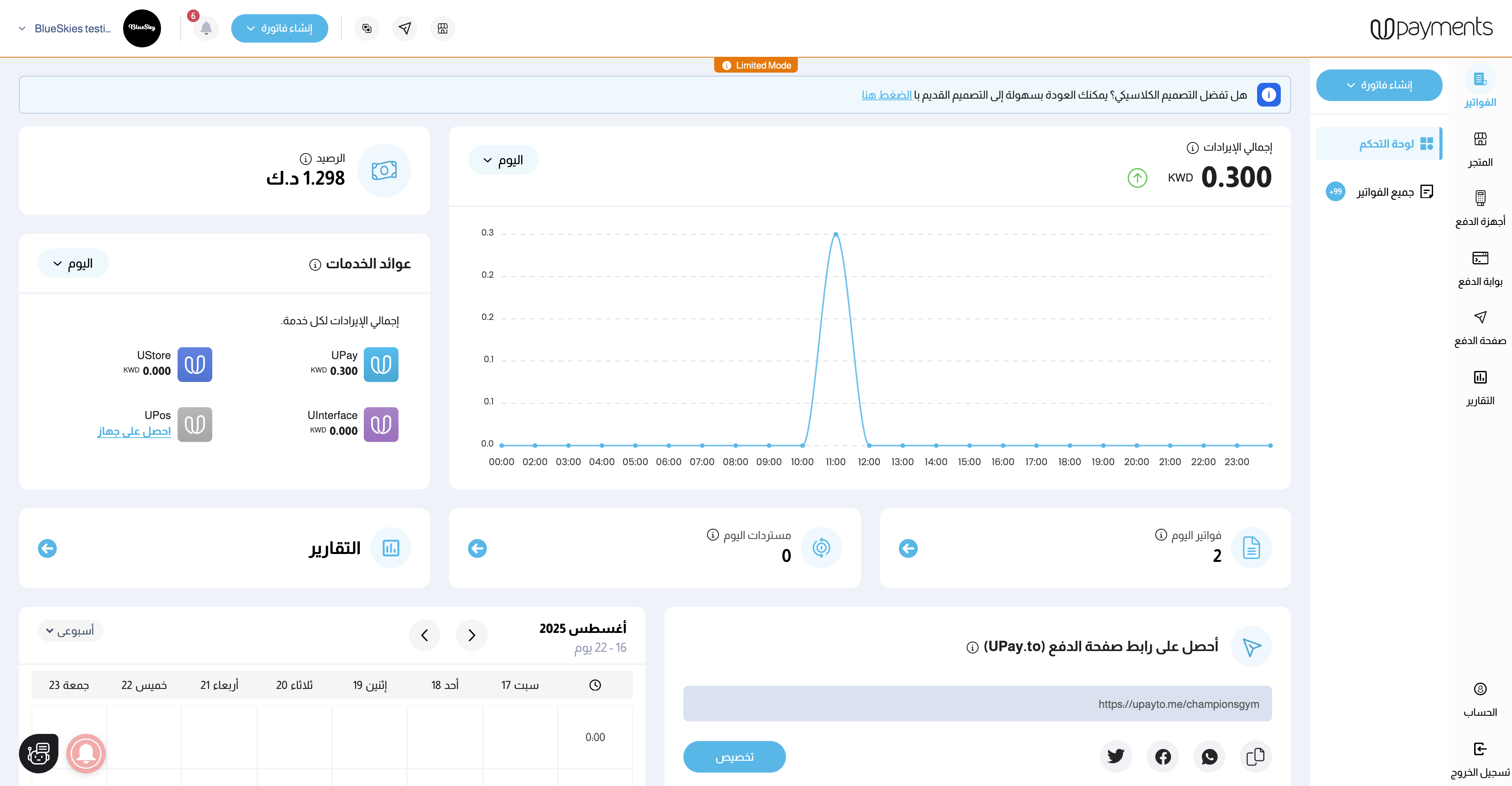The height and width of the screenshot is (786, 1512).
Task: Click the notification bell icon
Action: [x=206, y=28]
